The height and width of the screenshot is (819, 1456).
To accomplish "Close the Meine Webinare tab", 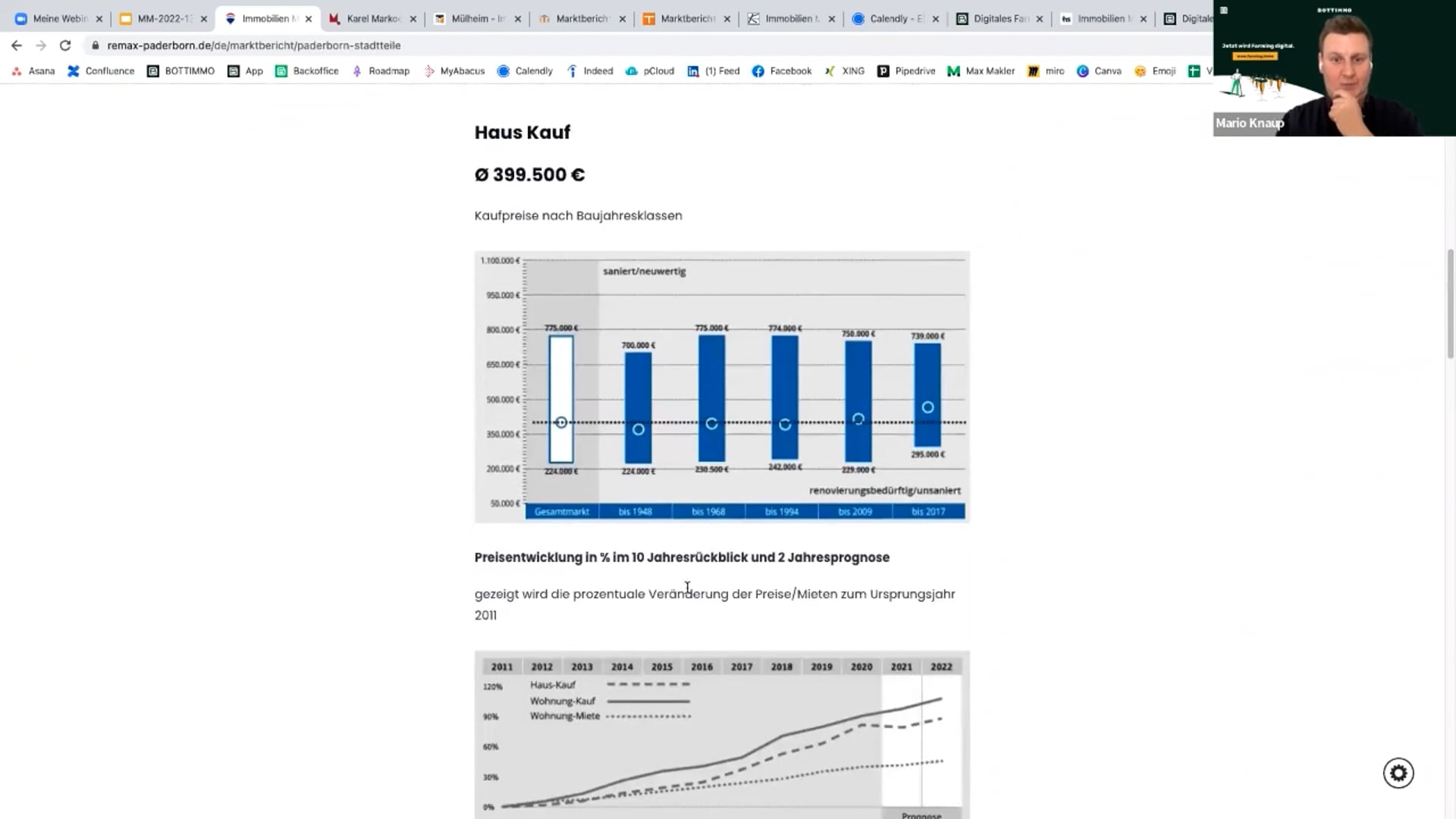I will pos(99,19).
